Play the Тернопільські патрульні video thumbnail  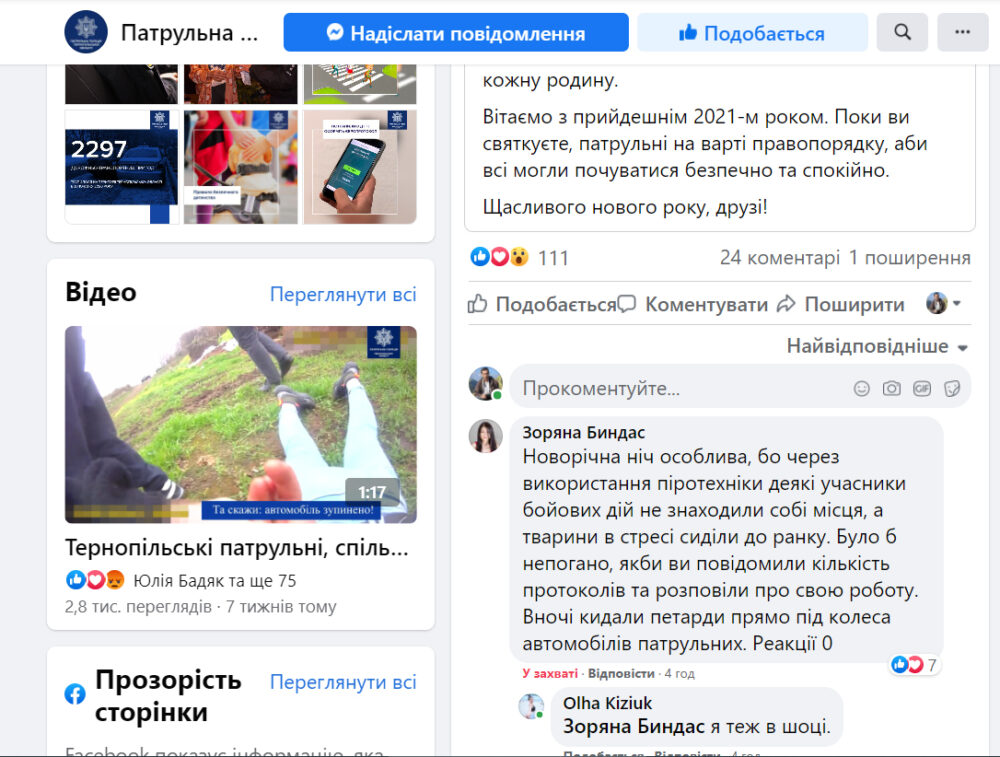(x=241, y=425)
